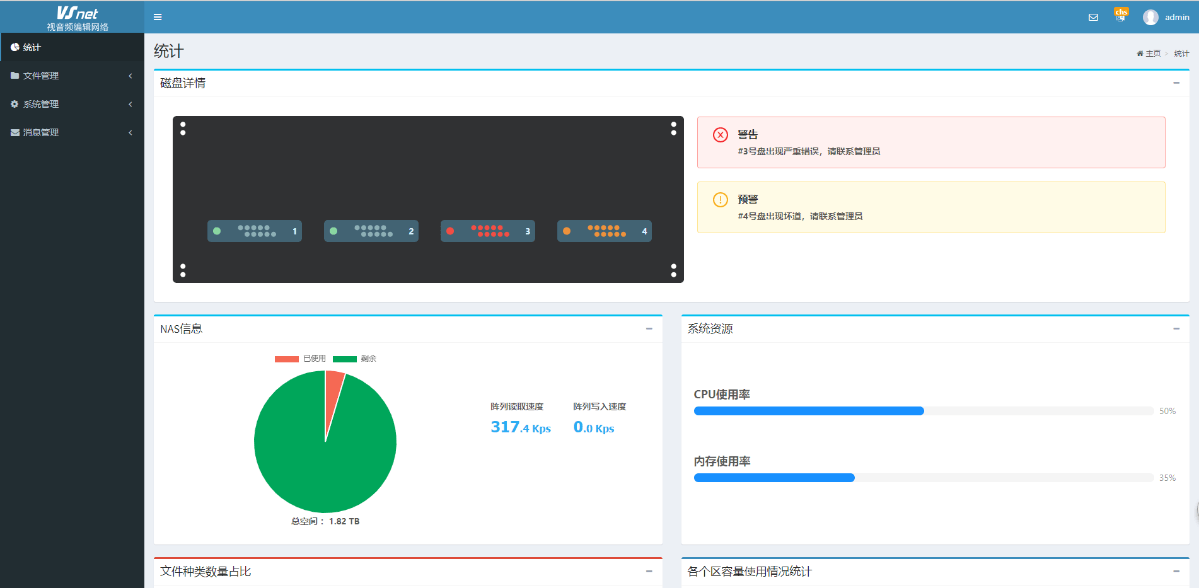Select 统计 in the sidebar

pyautogui.click(x=71, y=47)
